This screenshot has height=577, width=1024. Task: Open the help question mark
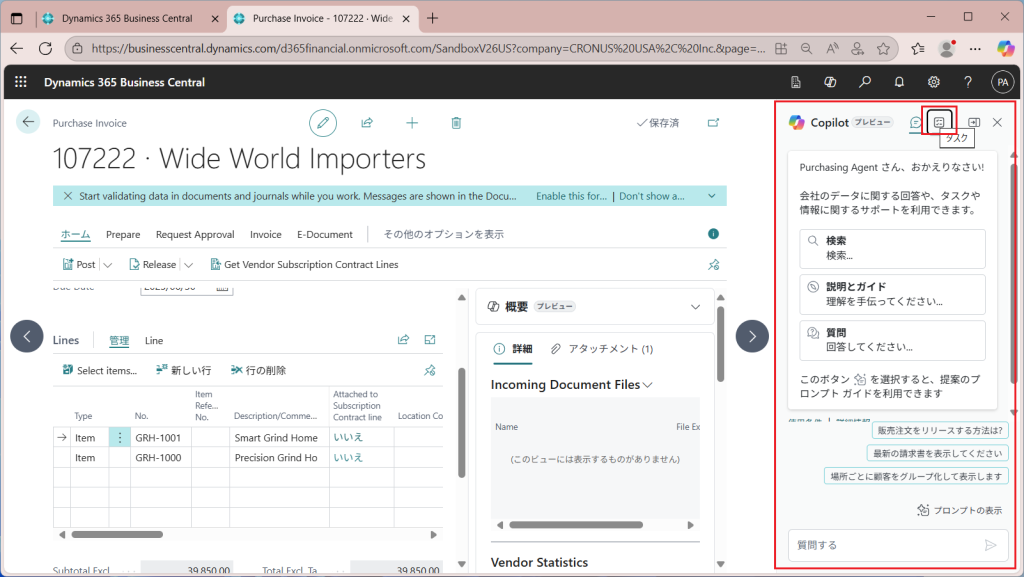(x=968, y=82)
